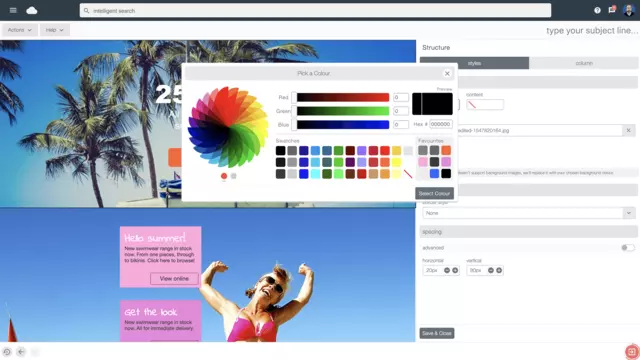The height and width of the screenshot is (360, 640).
Task: Choose the lavender purple swatch in first Swatches row
Action: [362, 150]
